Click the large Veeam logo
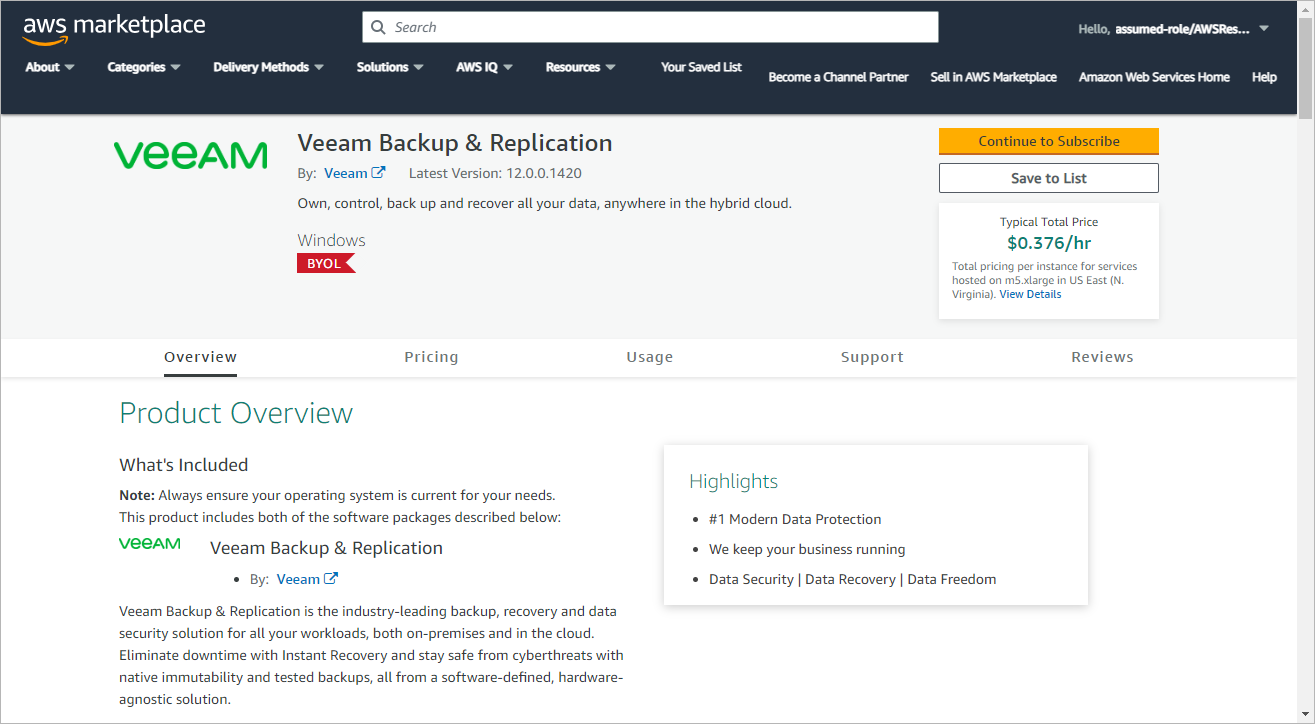The width and height of the screenshot is (1315, 724). click(190, 155)
